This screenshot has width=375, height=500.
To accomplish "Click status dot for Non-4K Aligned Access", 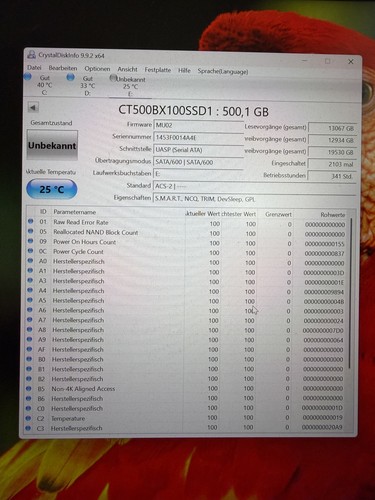I will tap(28, 388).
